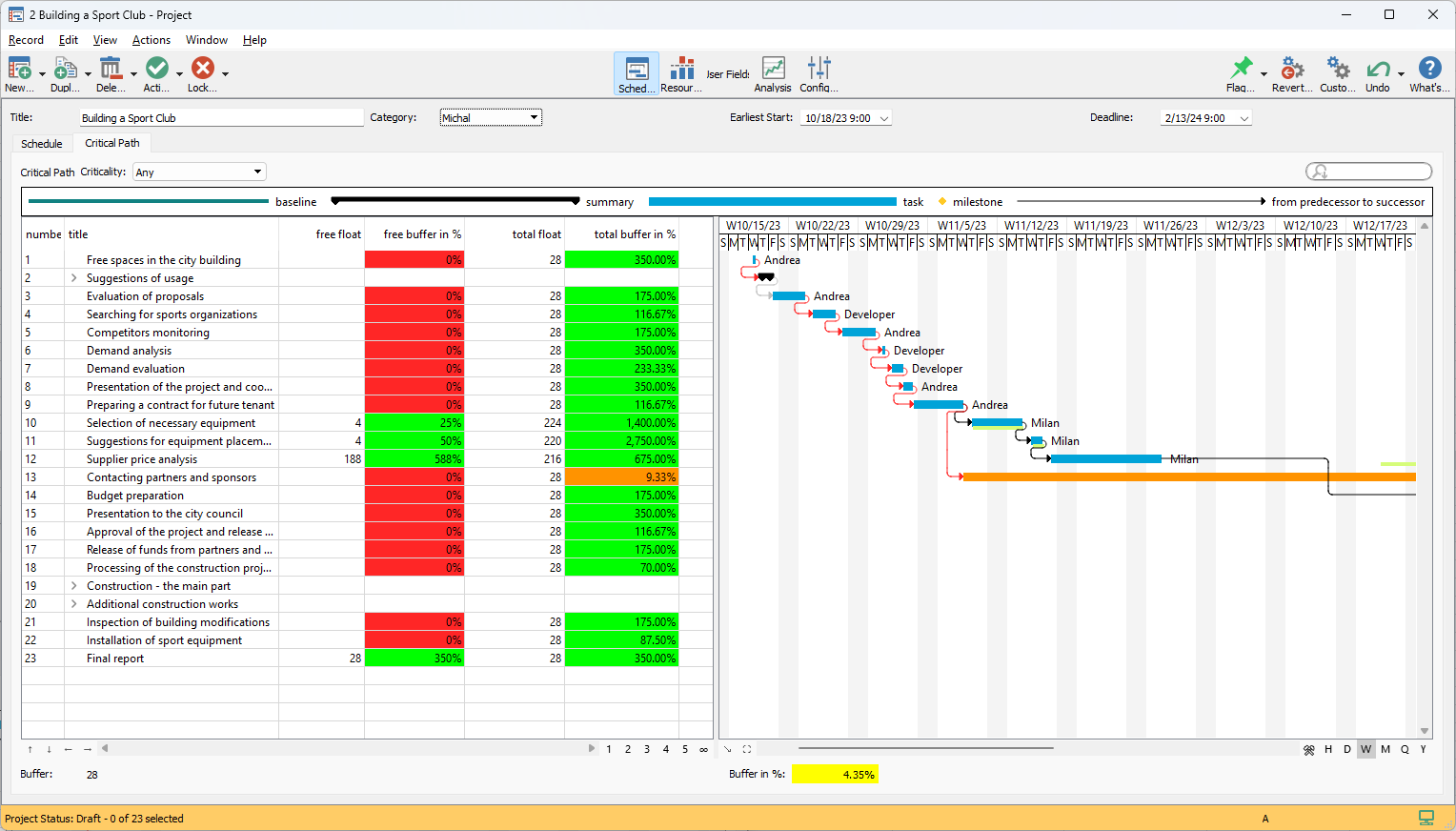The height and width of the screenshot is (831, 1456).
Task: Select level 3 outline button
Action: tap(647, 749)
